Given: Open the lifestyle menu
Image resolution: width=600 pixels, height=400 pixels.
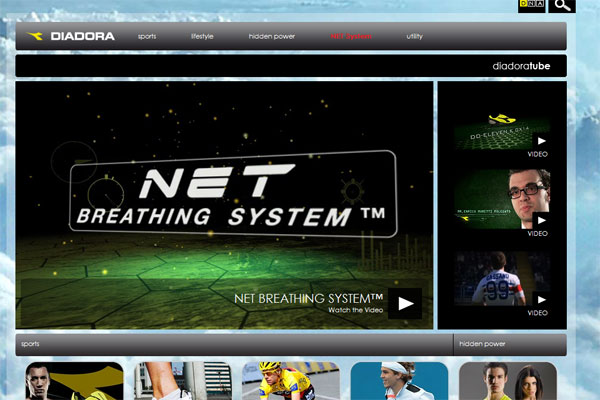Looking at the screenshot, I should pyautogui.click(x=202, y=36).
